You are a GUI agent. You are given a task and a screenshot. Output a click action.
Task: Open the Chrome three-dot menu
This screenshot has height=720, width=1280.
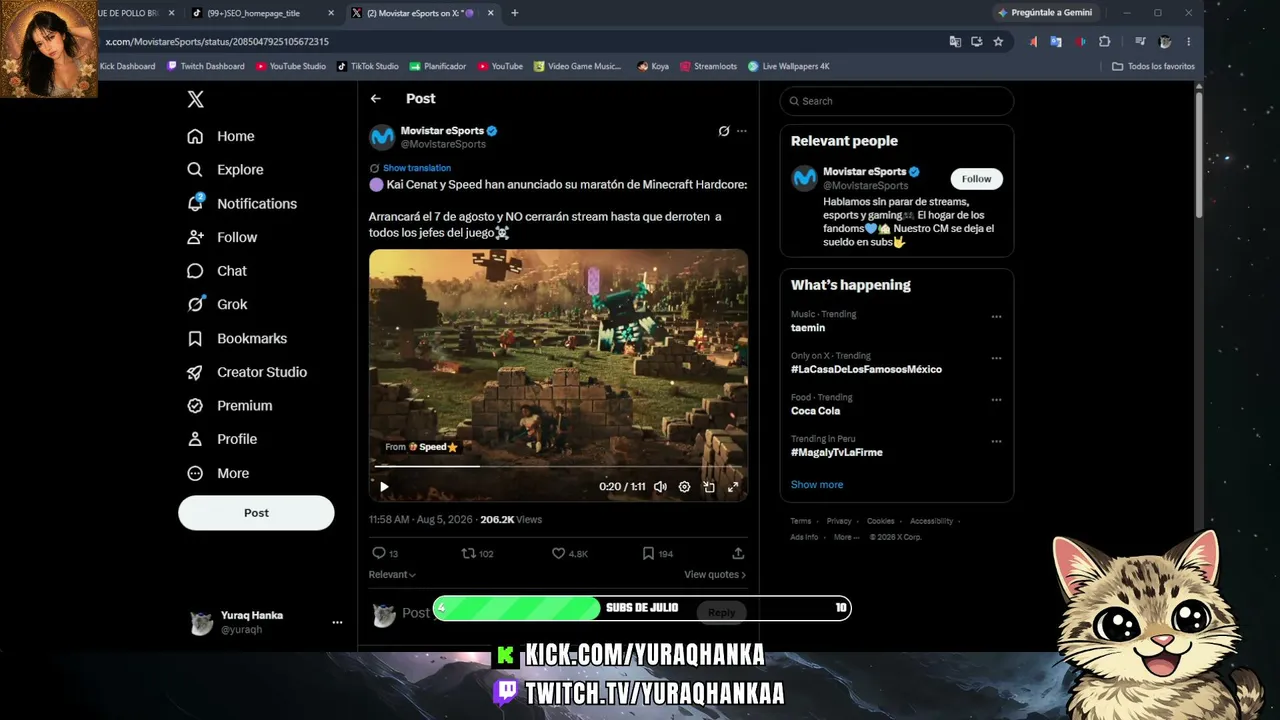click(x=1188, y=42)
